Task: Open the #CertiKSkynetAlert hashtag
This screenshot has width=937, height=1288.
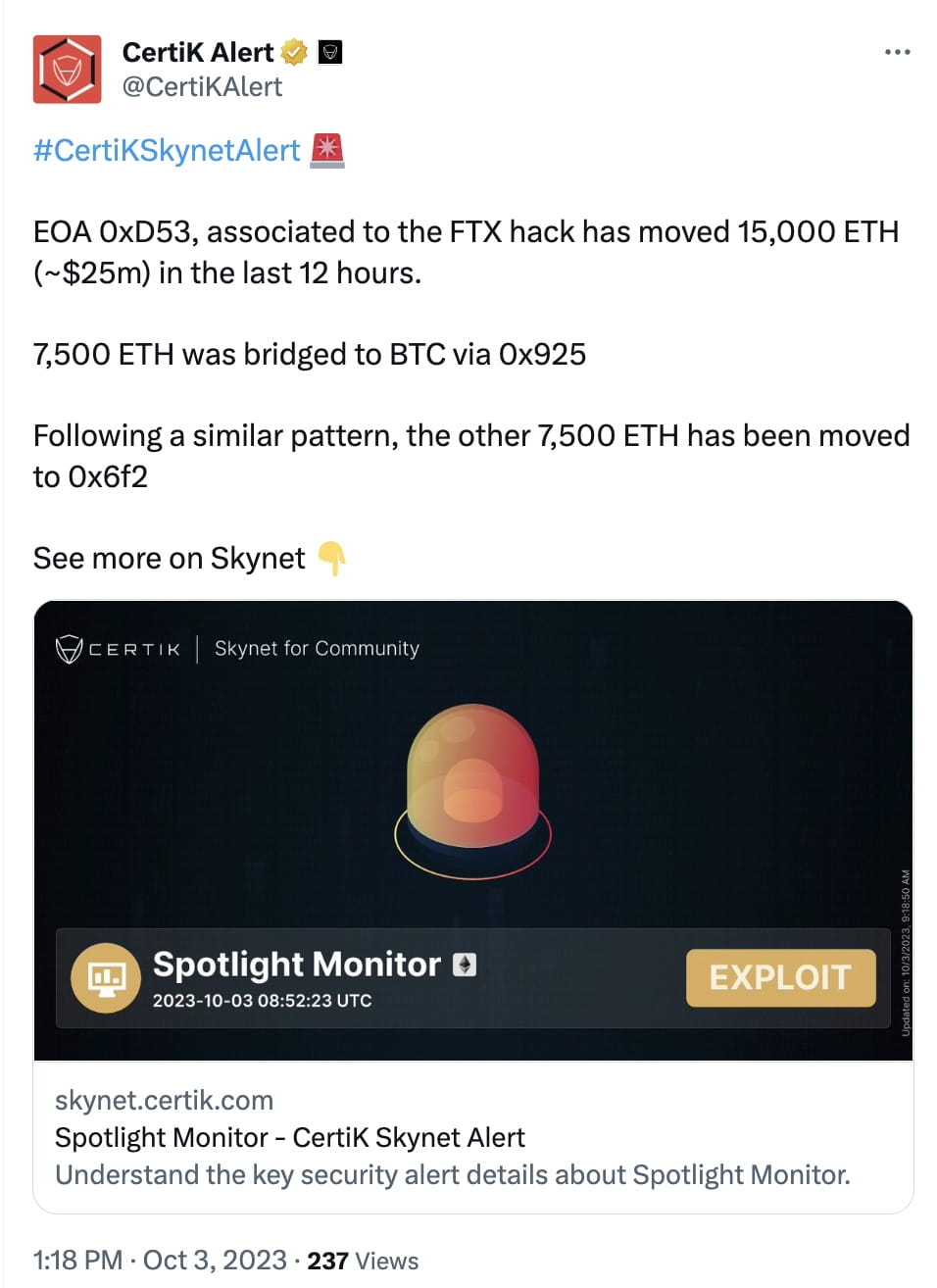Action: tap(166, 149)
